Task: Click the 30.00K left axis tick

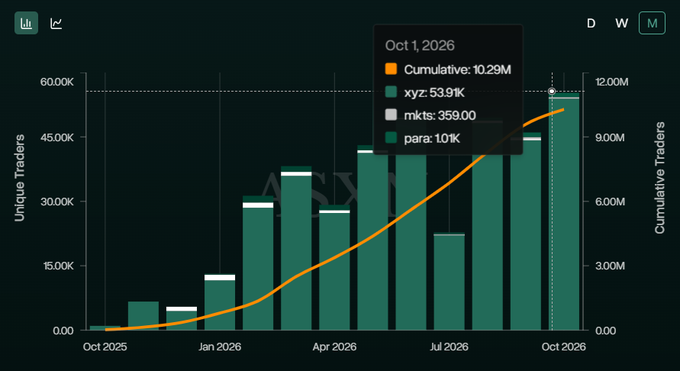Action: click(57, 202)
